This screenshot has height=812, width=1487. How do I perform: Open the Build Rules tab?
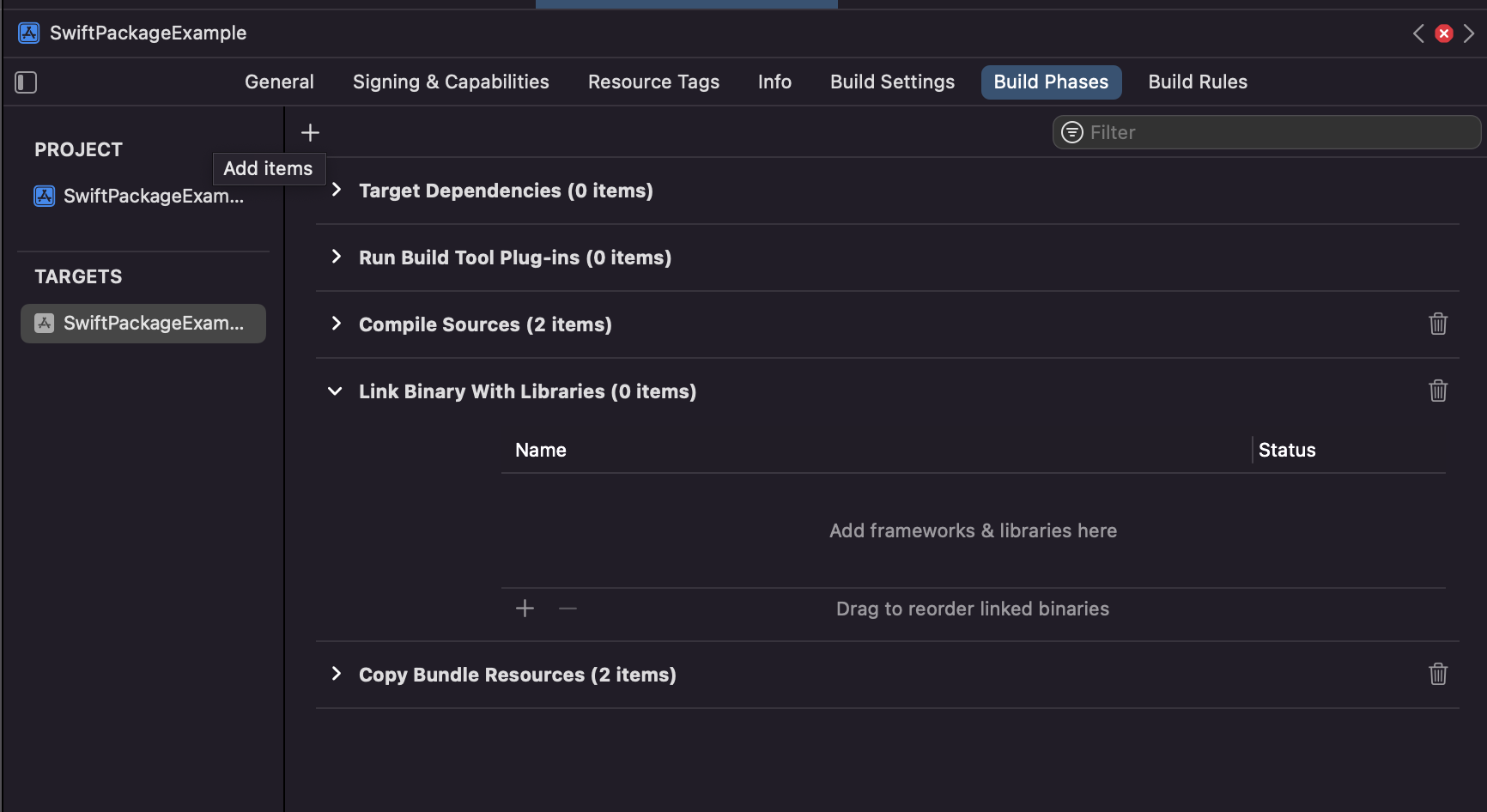pyautogui.click(x=1198, y=82)
